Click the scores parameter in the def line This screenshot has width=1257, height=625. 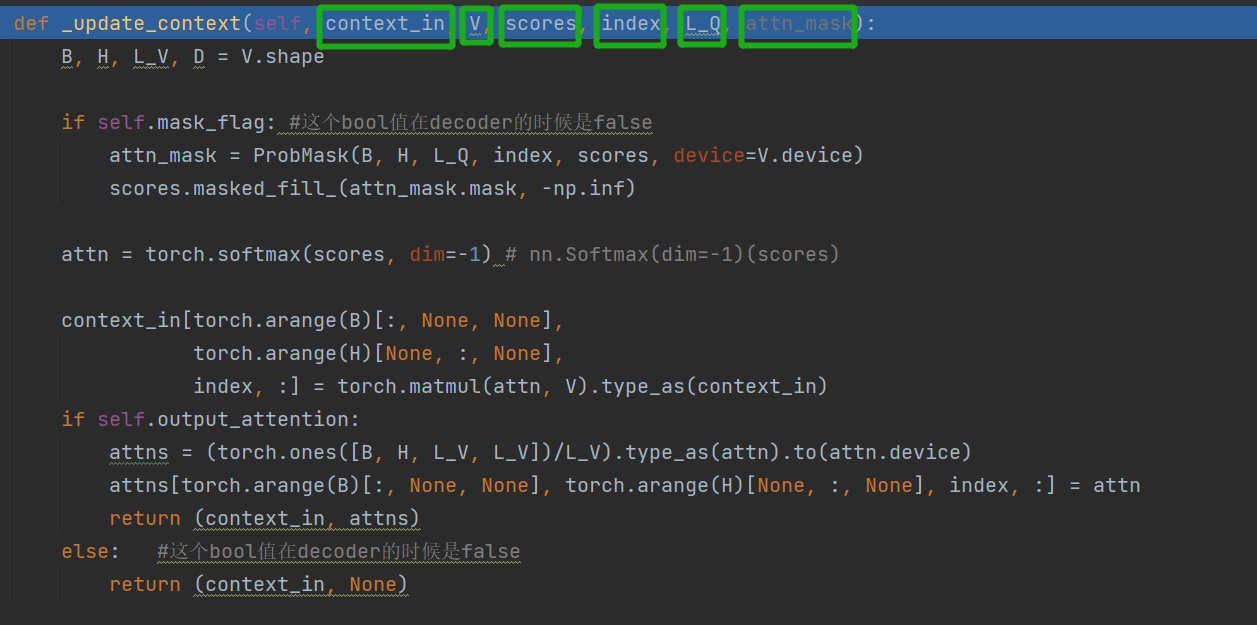(x=541, y=24)
